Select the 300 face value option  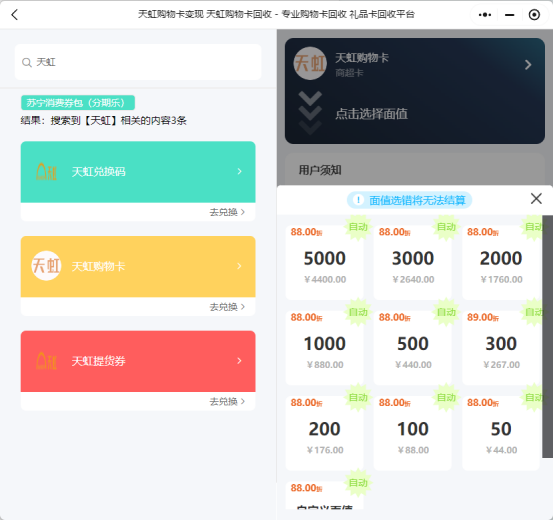coord(501,348)
